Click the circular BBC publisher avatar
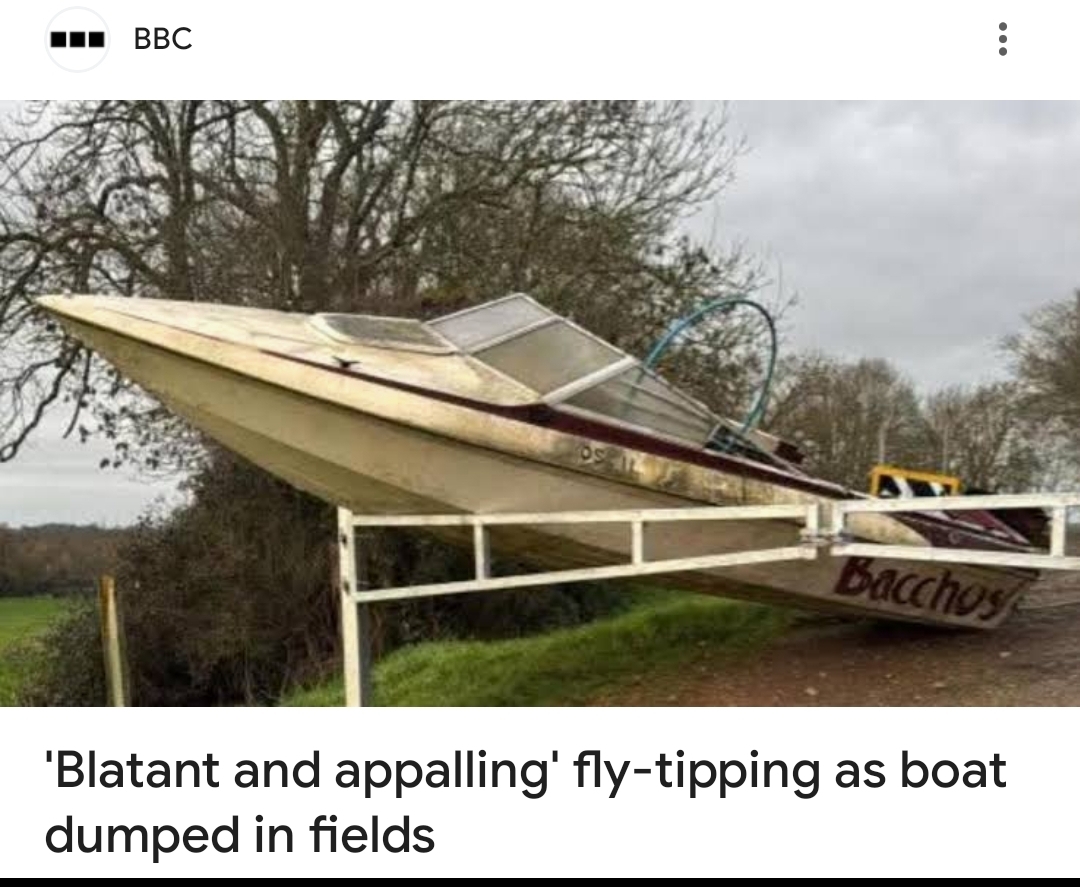This screenshot has width=1080, height=887. click(77, 39)
